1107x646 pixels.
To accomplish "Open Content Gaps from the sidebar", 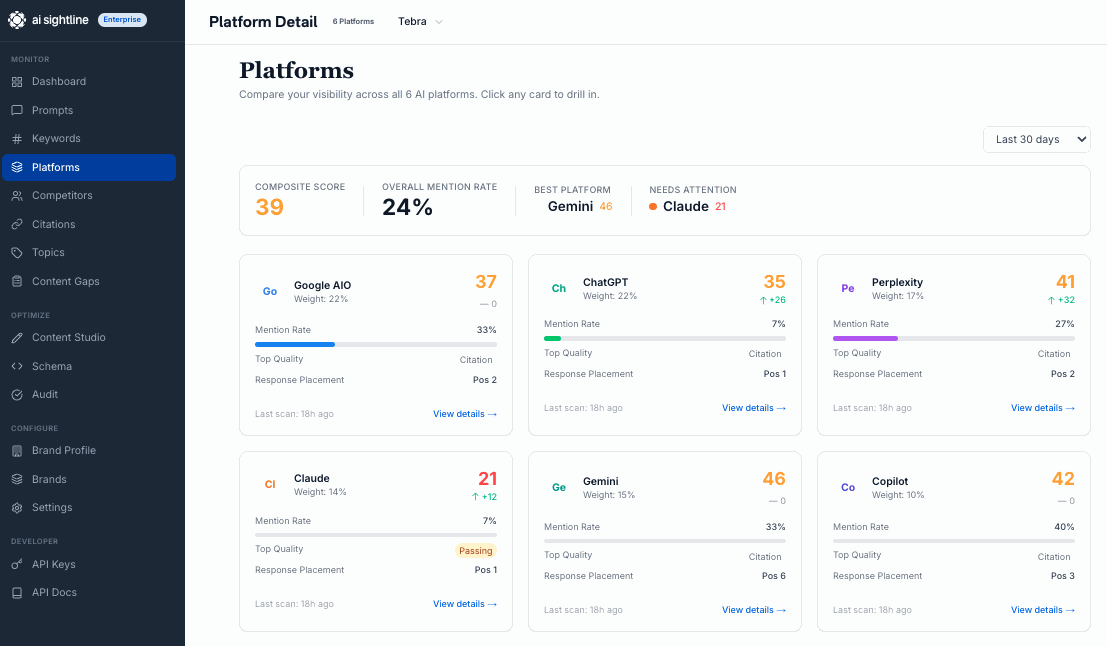I will coord(64,281).
